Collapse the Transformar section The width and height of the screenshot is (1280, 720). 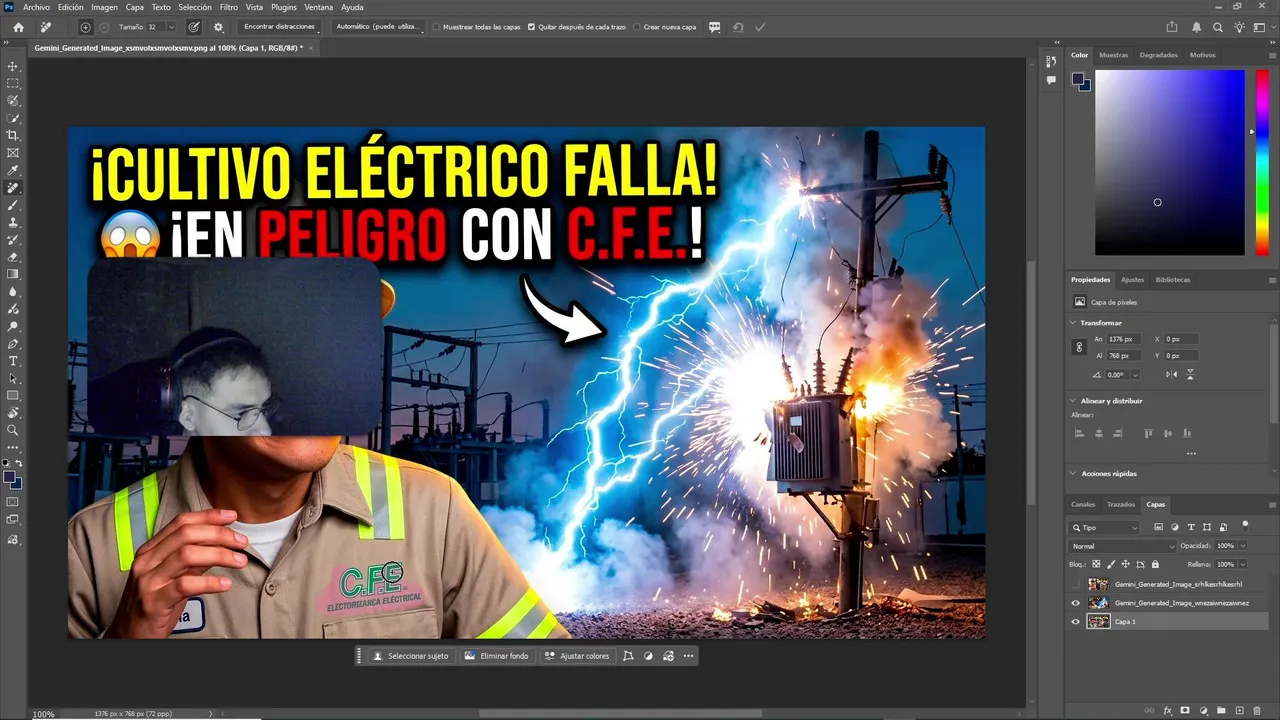1073,323
